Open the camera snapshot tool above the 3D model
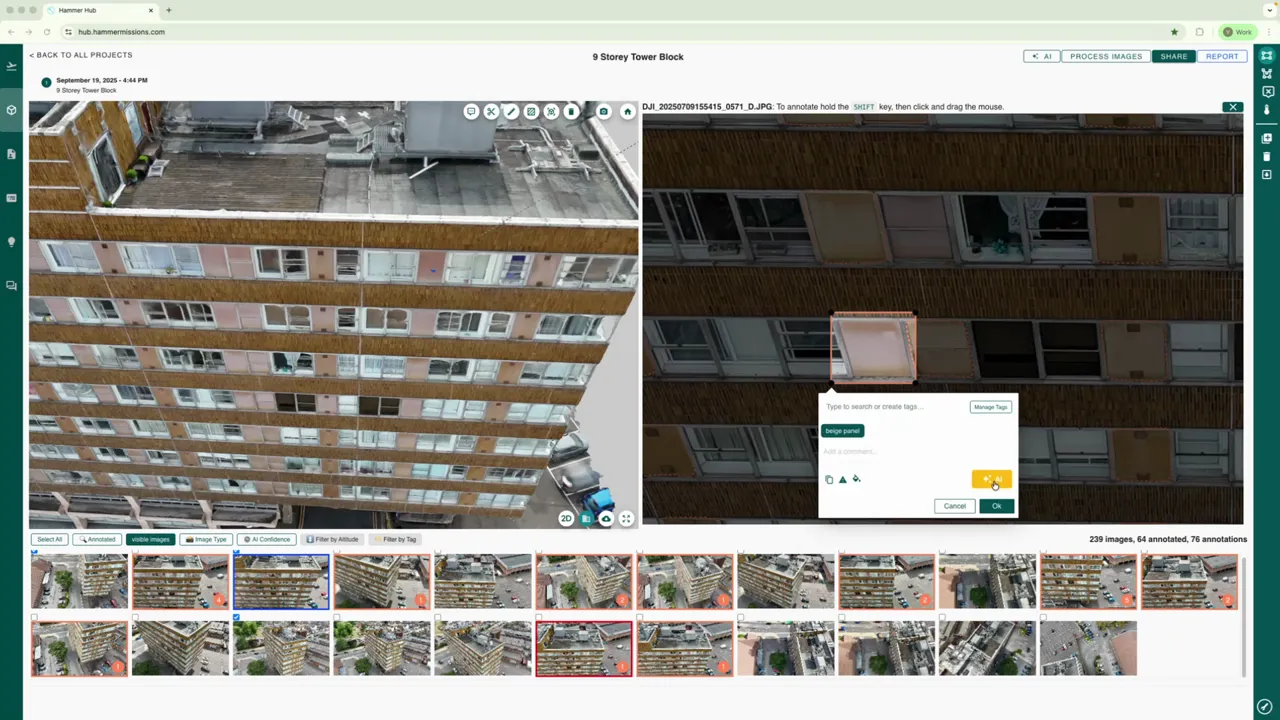 [603, 111]
